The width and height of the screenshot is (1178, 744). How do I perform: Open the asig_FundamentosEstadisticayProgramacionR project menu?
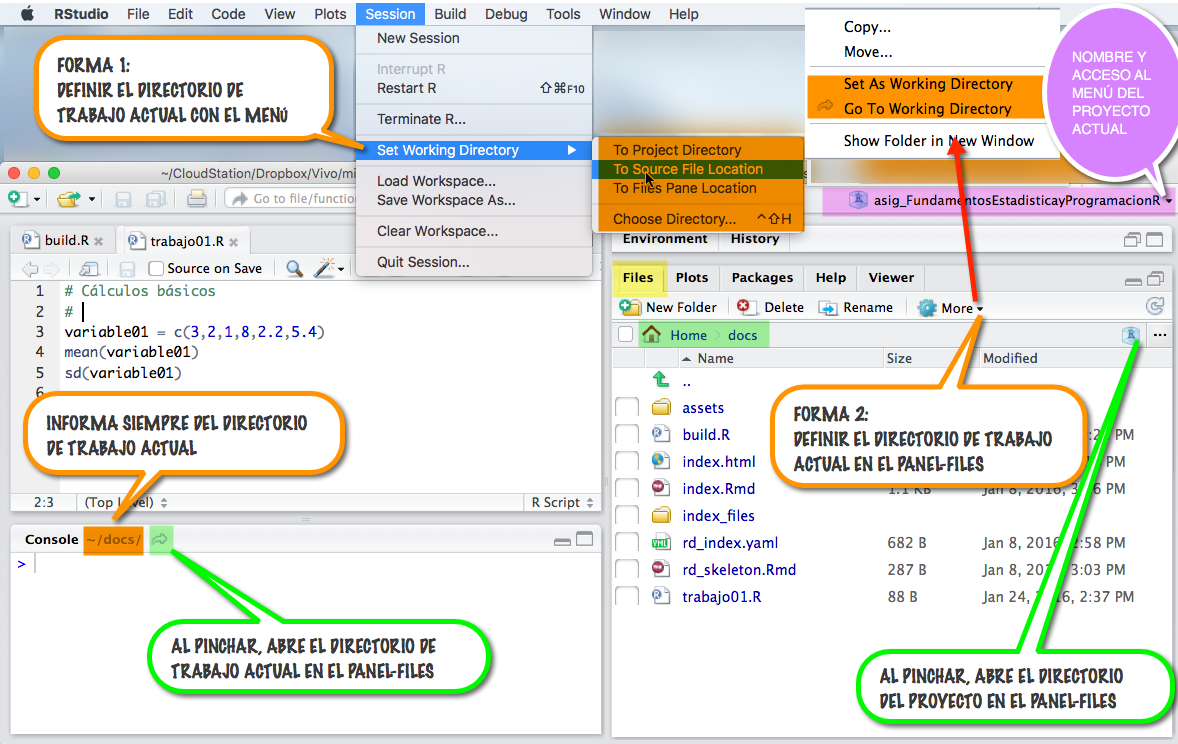[1011, 201]
